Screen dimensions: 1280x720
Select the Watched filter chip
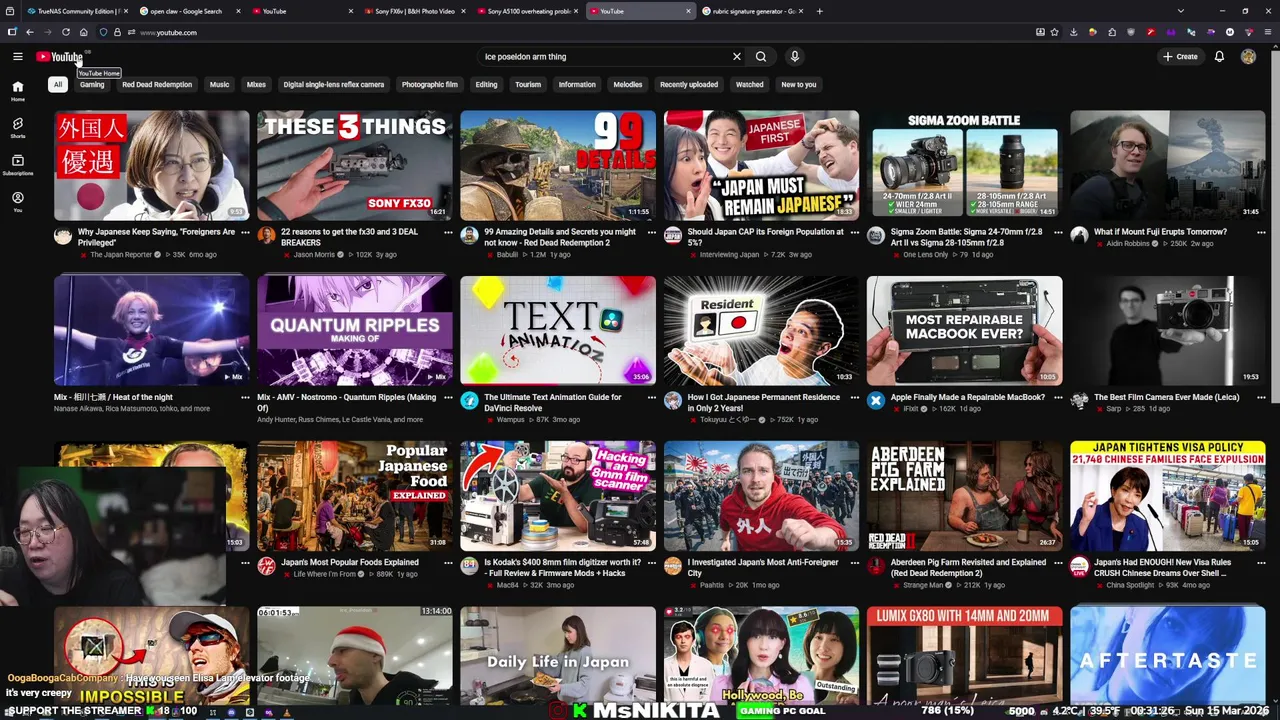[x=749, y=84]
